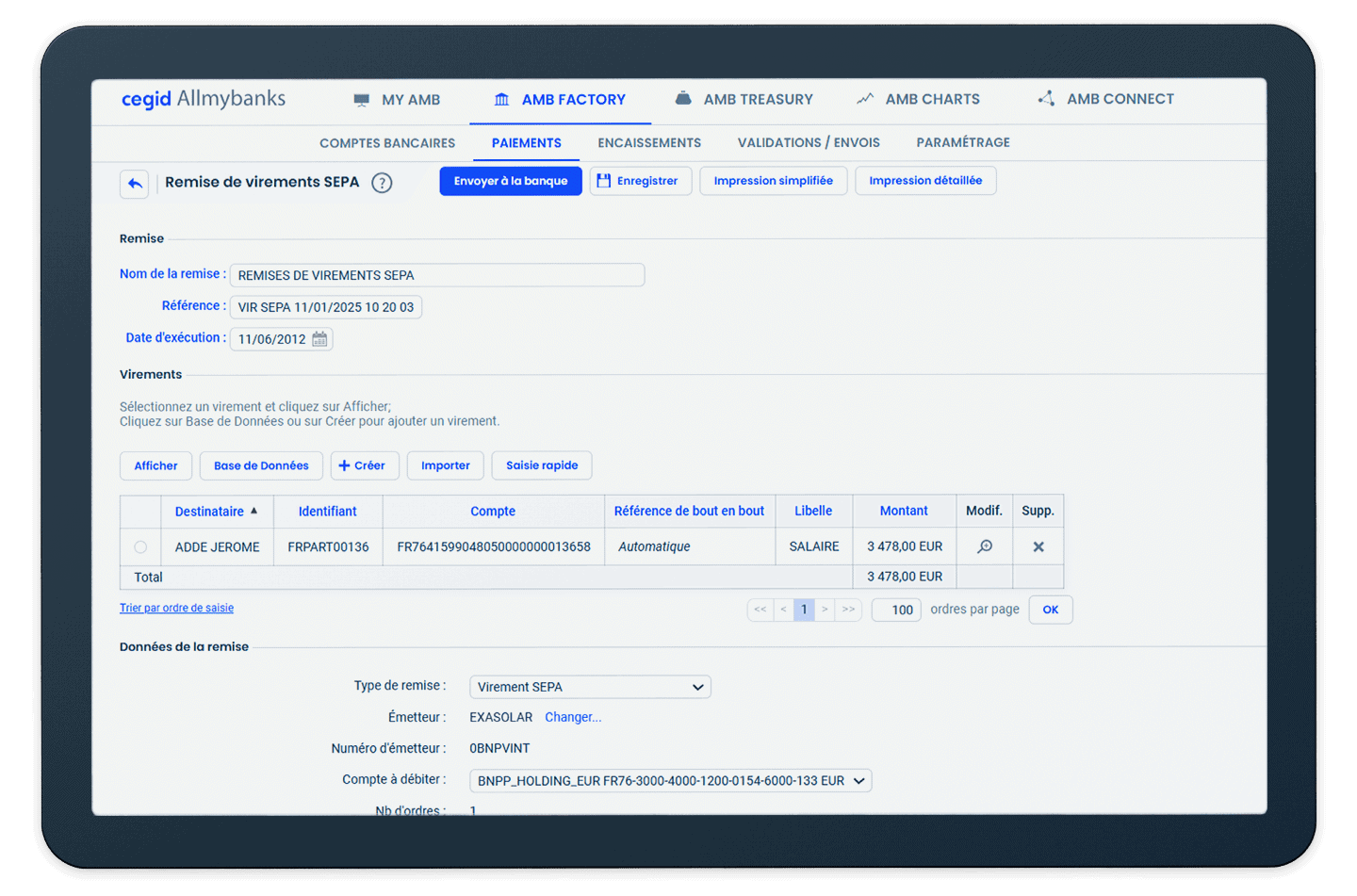Viewport: 1357px width, 896px height.
Task: Click the orders per page input
Action: coord(896,610)
